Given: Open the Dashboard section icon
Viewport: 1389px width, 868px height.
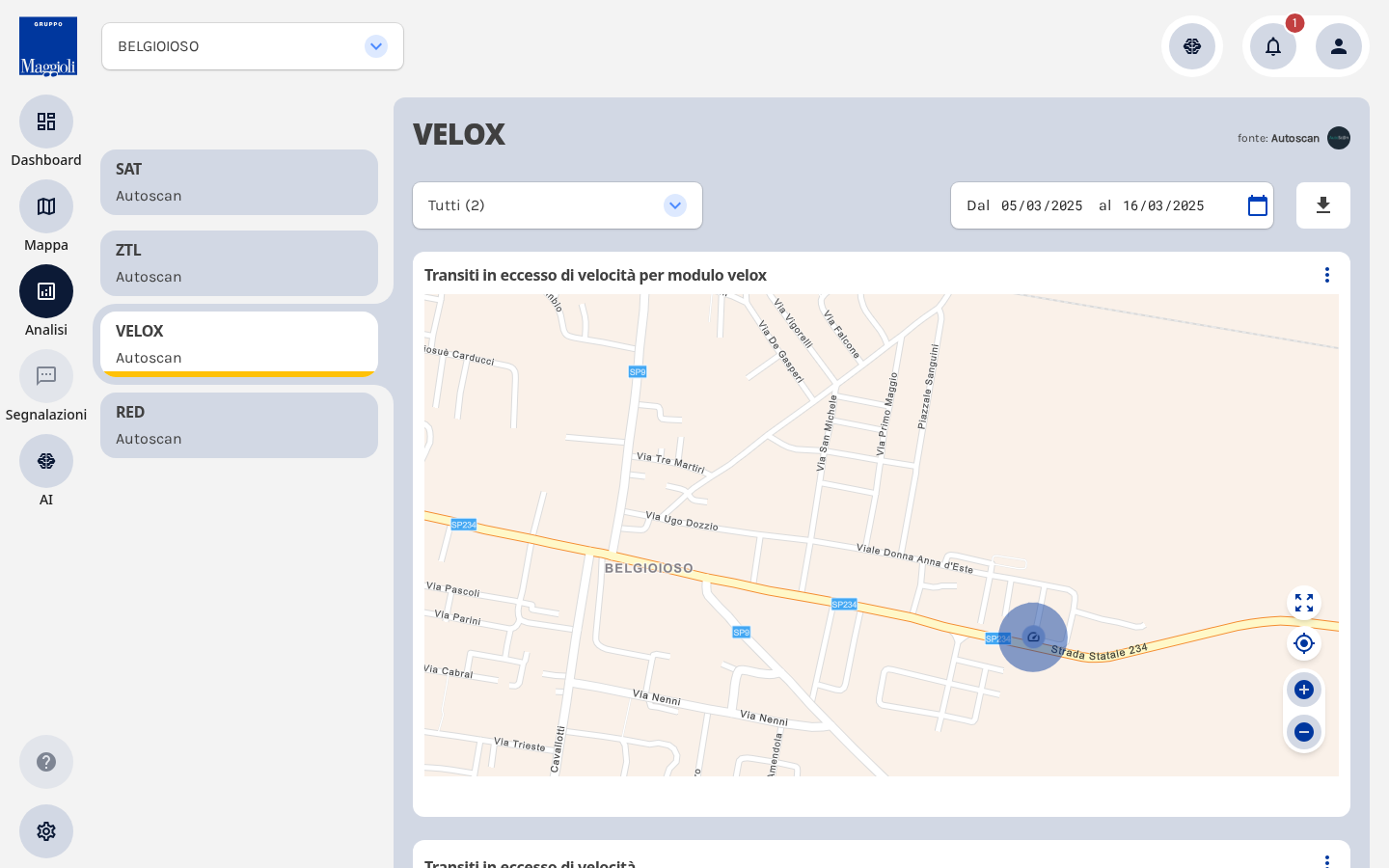Looking at the screenshot, I should 46,122.
